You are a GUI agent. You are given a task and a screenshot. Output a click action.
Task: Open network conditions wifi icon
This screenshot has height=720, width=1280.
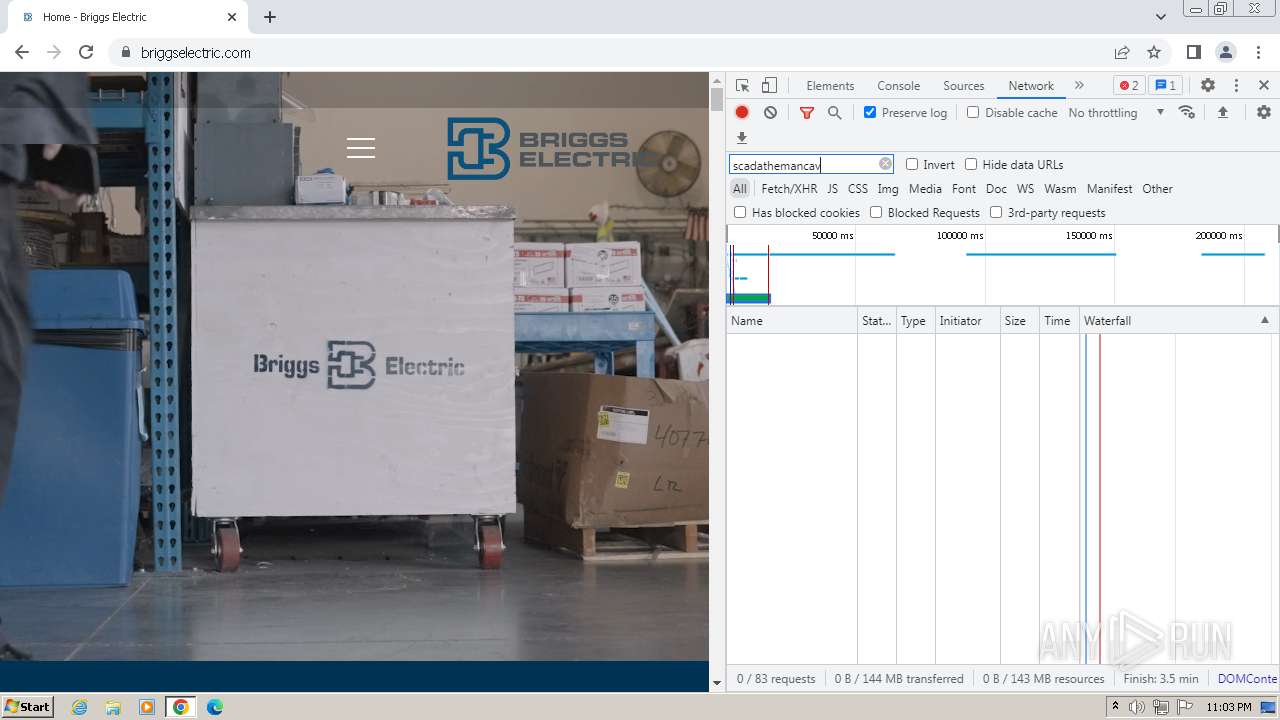coord(1187,112)
